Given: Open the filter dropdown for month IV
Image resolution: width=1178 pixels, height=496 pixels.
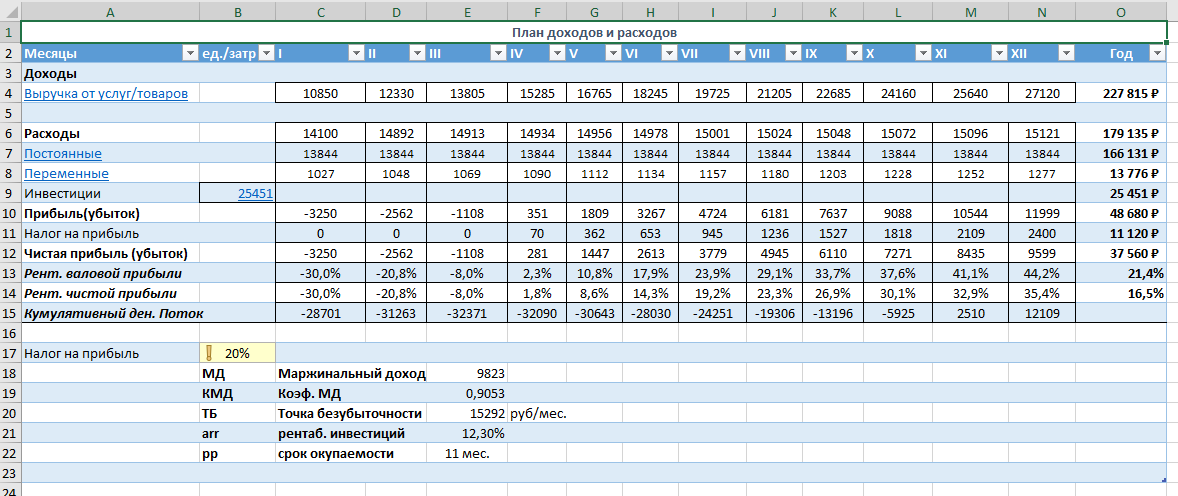Looking at the screenshot, I should pos(556,53).
